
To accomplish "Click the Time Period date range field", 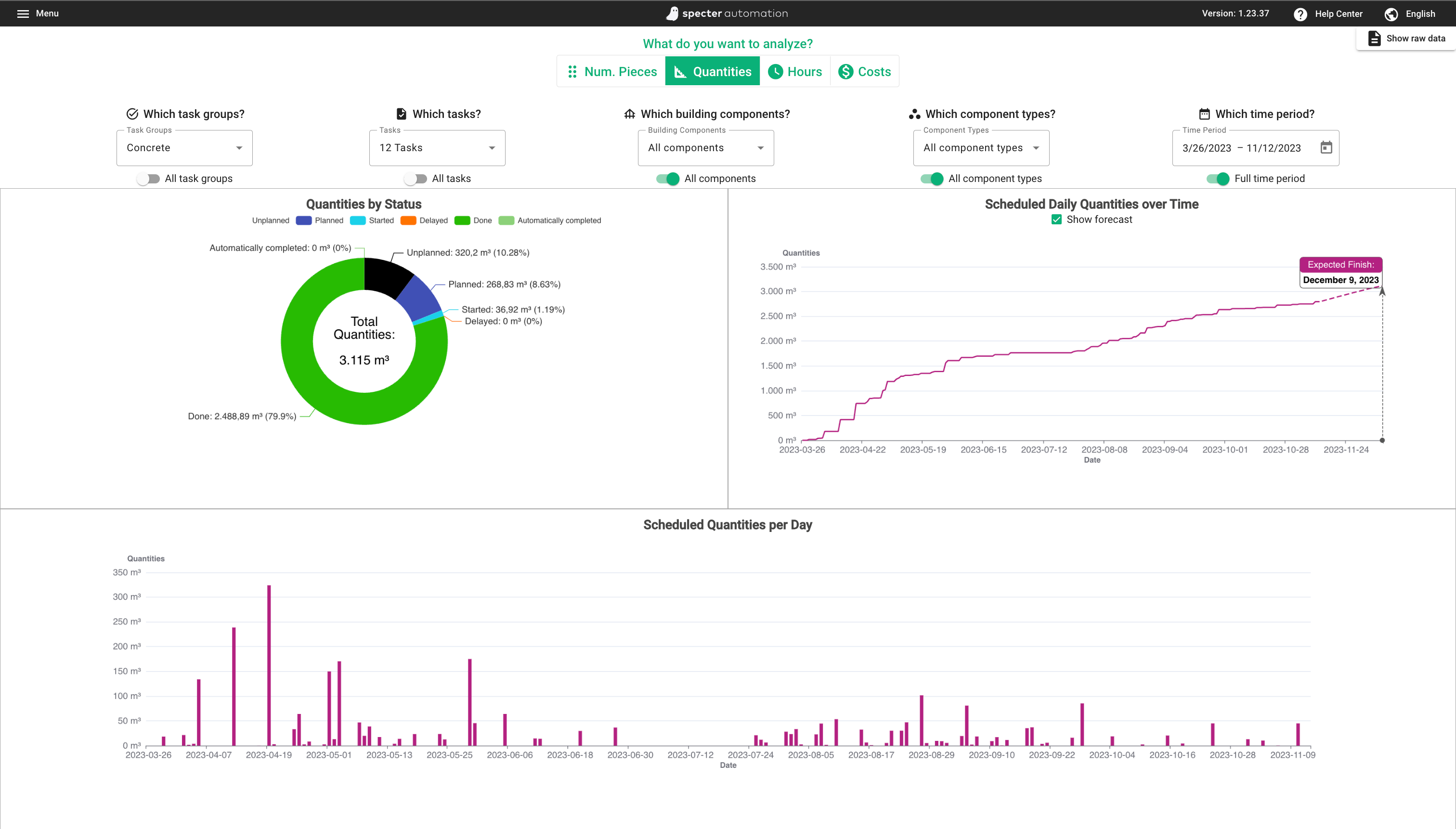I will tap(1241, 148).
